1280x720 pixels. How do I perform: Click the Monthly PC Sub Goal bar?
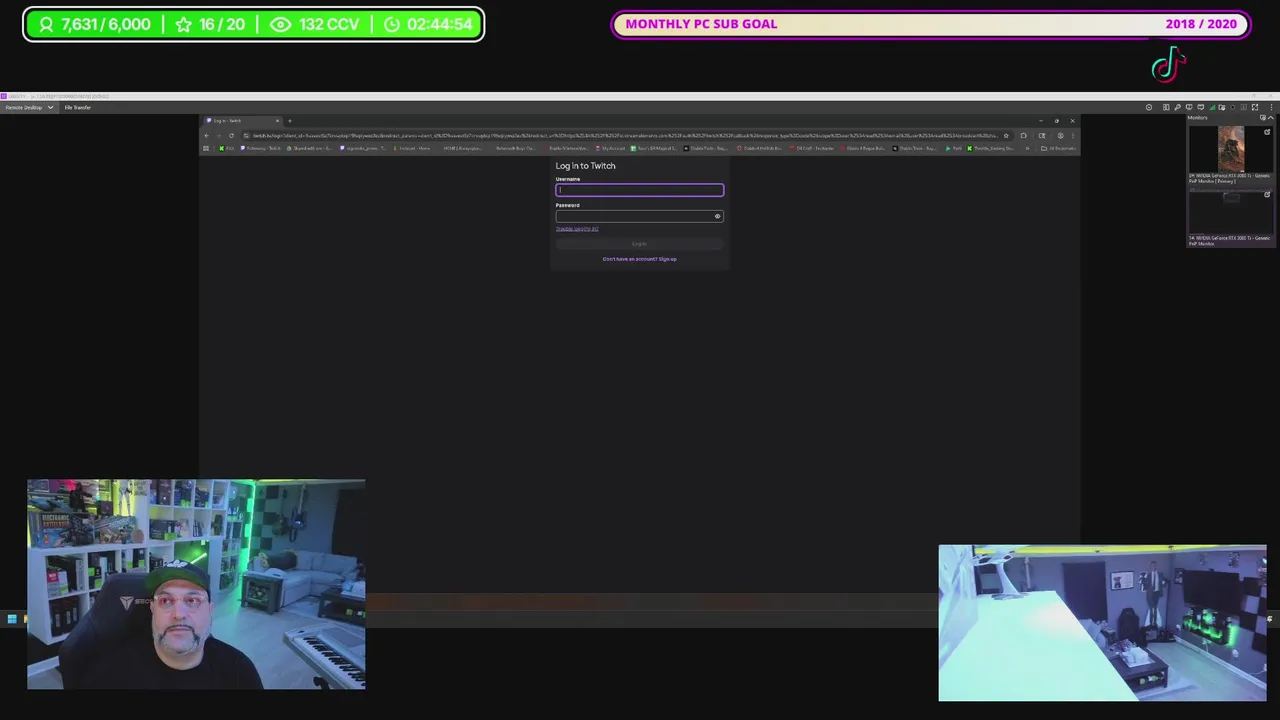point(930,24)
